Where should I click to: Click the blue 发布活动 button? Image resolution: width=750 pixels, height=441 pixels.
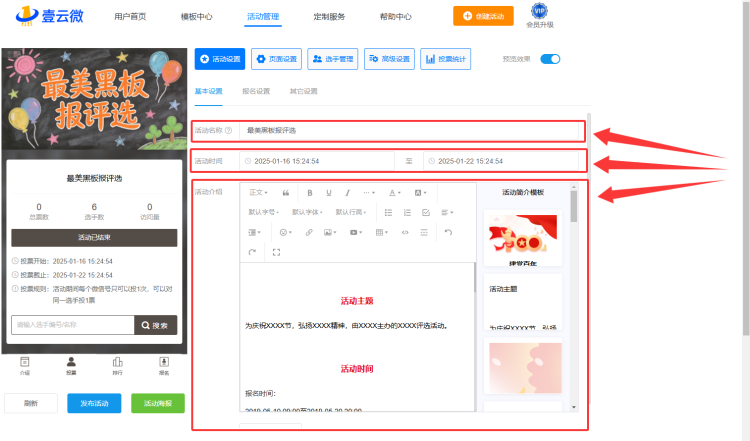tap(94, 403)
